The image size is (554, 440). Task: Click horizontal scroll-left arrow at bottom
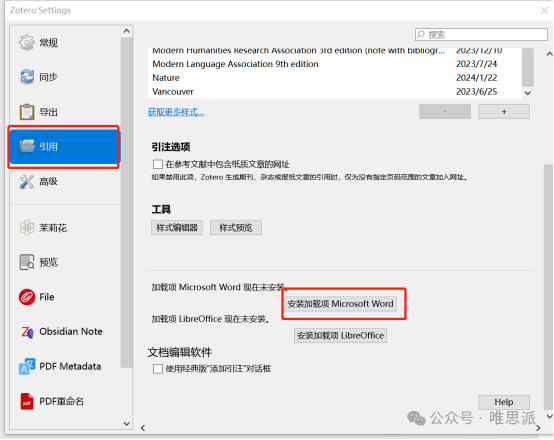(x=143, y=428)
